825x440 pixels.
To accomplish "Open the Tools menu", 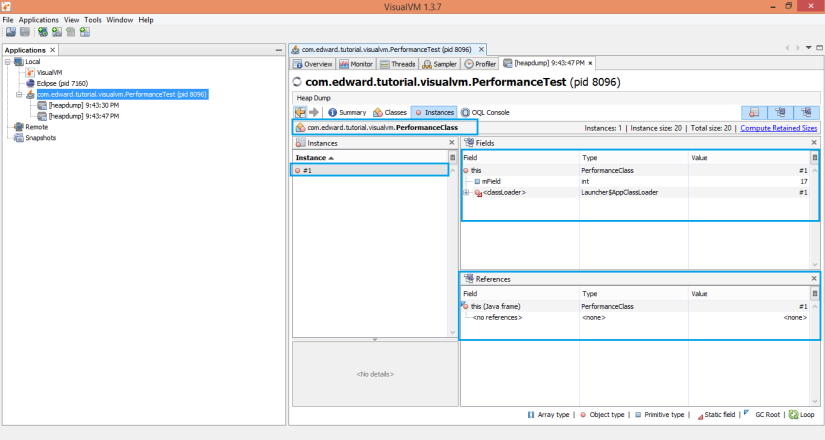I will tap(93, 20).
